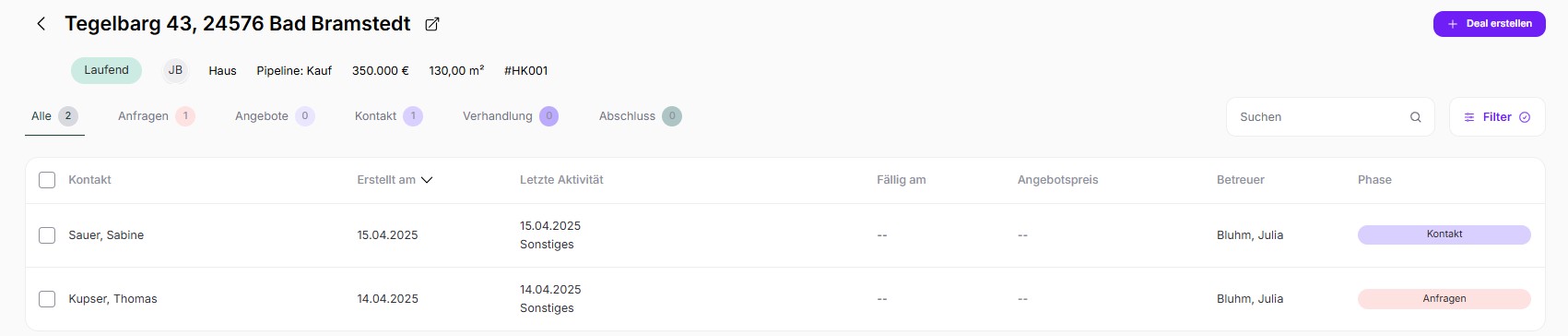Open the Filter button
The image size is (1568, 336).
click(1497, 117)
